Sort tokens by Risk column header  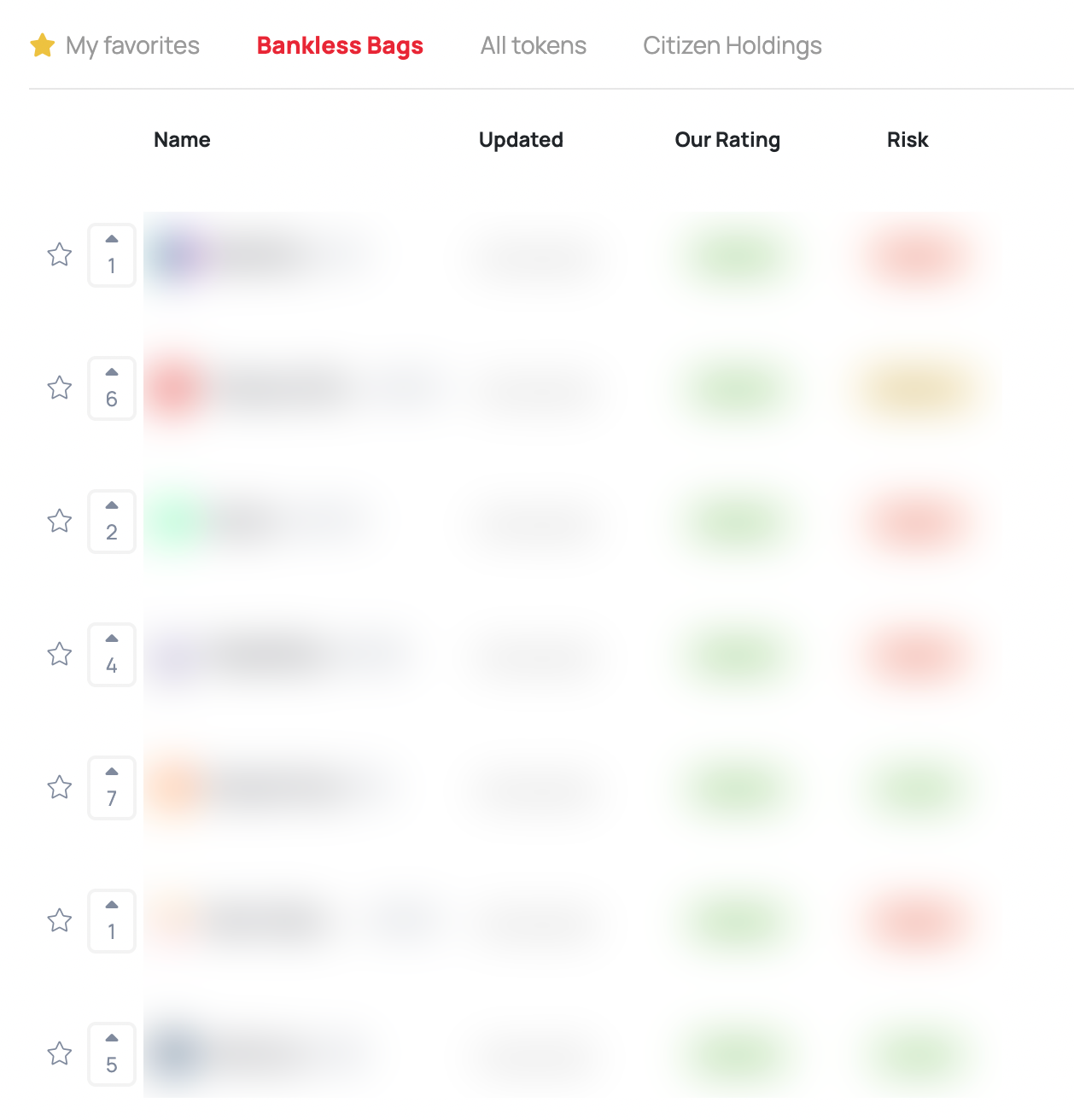point(908,140)
